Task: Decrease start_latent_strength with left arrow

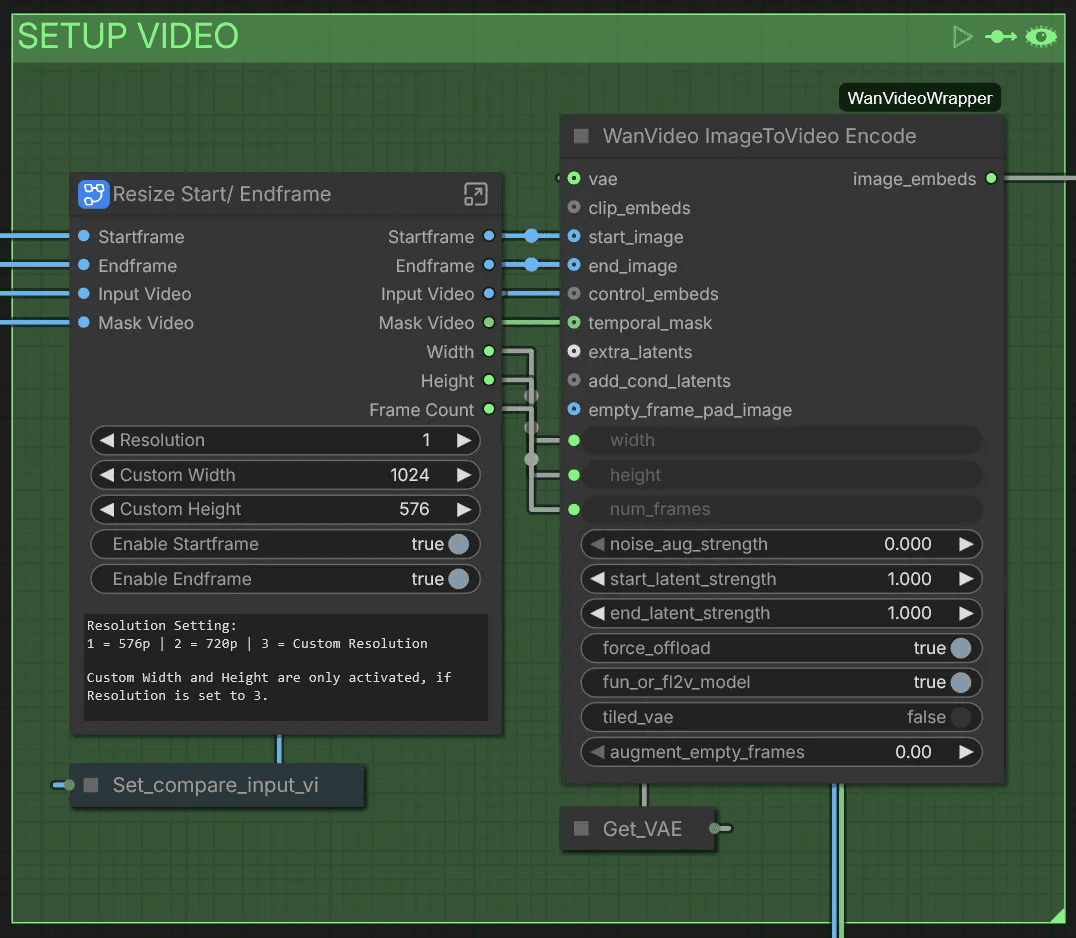Action: tap(598, 579)
